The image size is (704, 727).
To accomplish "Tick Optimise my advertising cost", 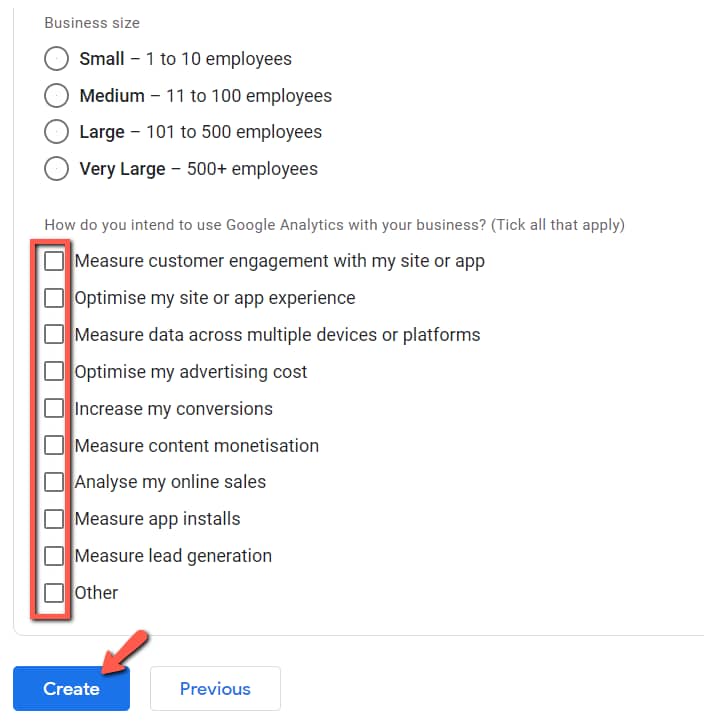I will pyautogui.click(x=54, y=372).
